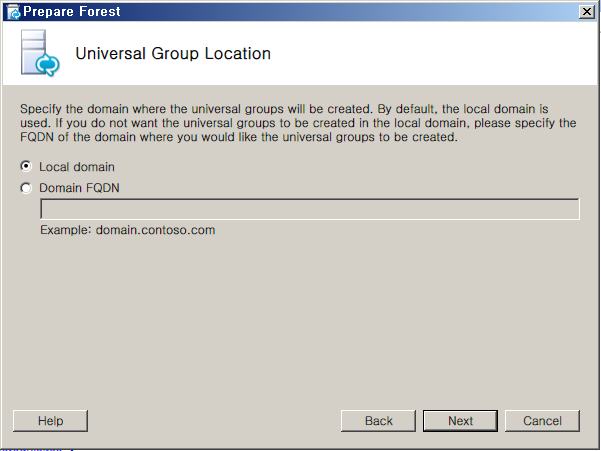Close the Prepare Forest dialog window
This screenshot has height=451, width=601.
tap(587, 12)
